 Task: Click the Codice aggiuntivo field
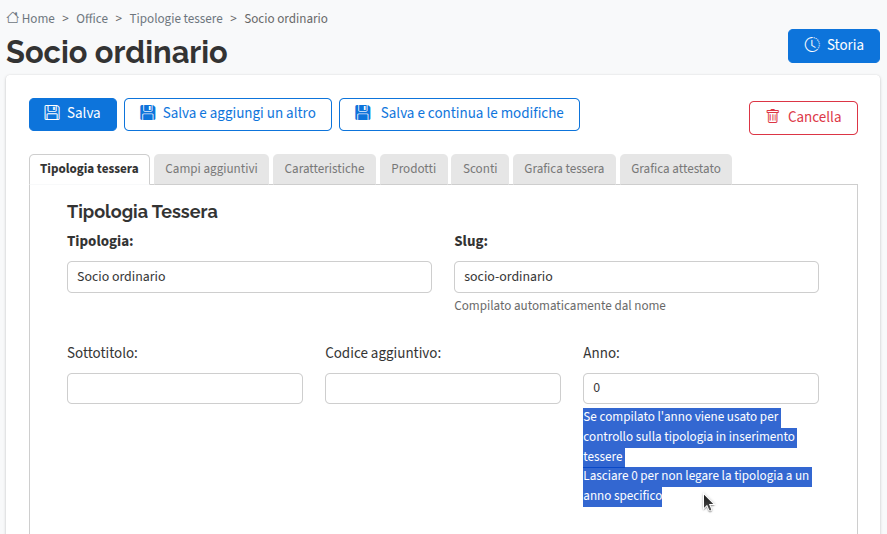(442, 389)
